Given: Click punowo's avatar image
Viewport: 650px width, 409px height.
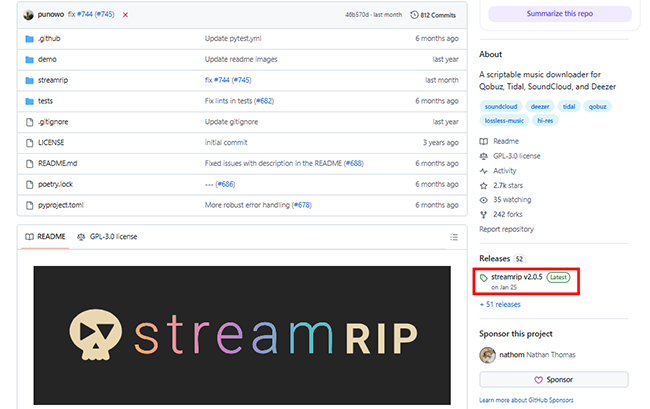Looking at the screenshot, I should pyautogui.click(x=28, y=15).
